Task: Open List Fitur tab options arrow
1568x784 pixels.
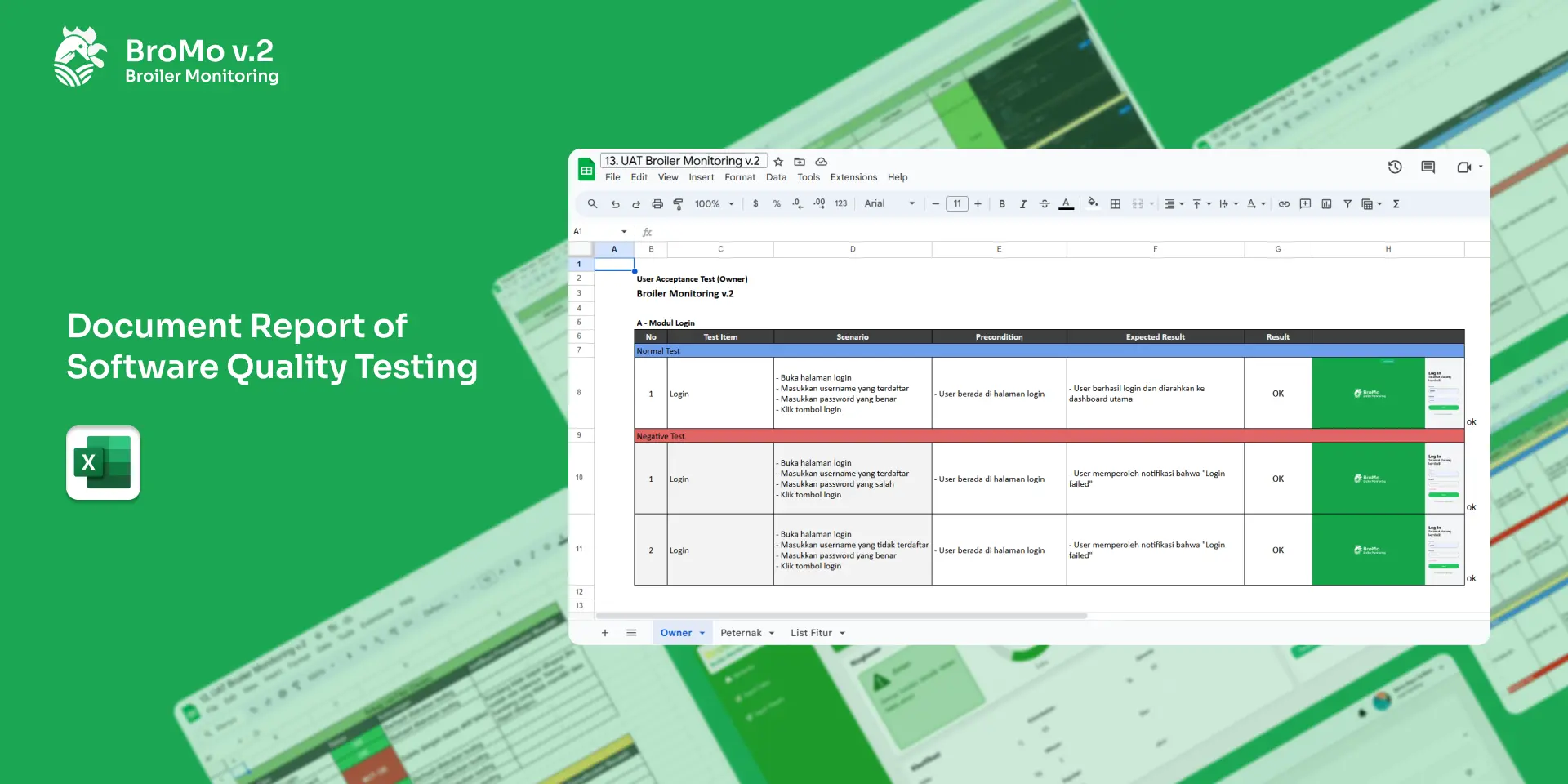Action: click(x=842, y=634)
